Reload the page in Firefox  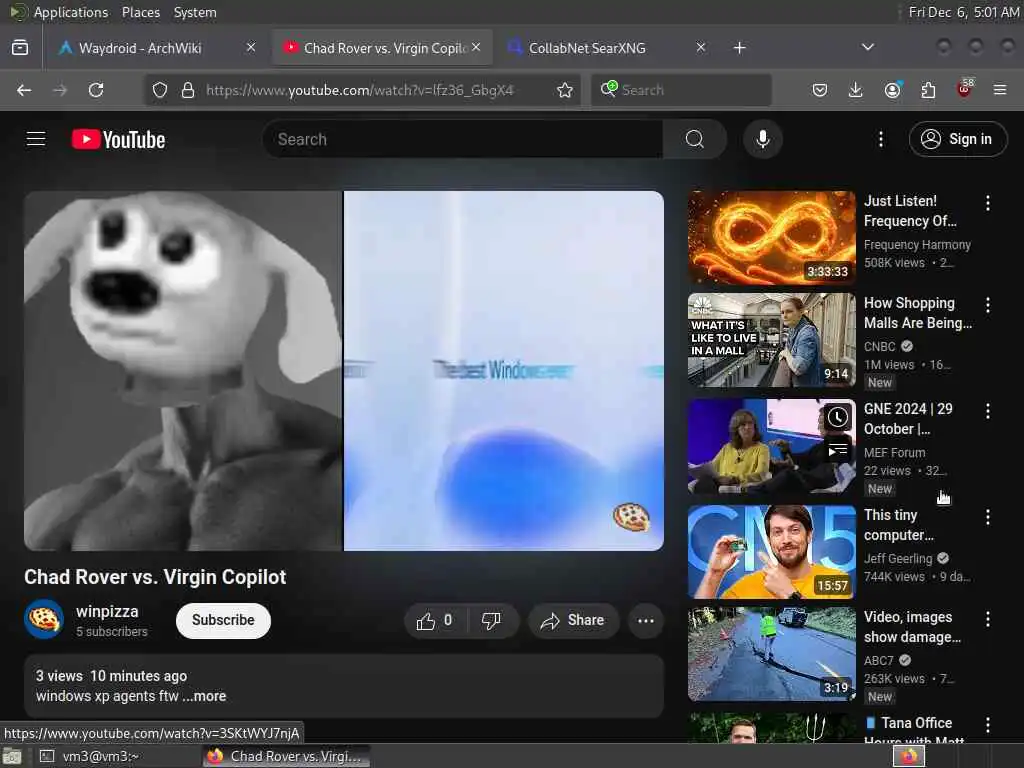click(96, 90)
